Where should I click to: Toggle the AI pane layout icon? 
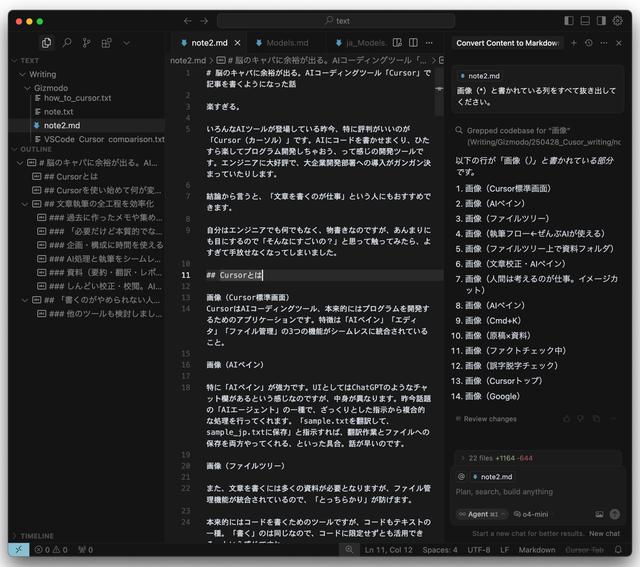601,20
